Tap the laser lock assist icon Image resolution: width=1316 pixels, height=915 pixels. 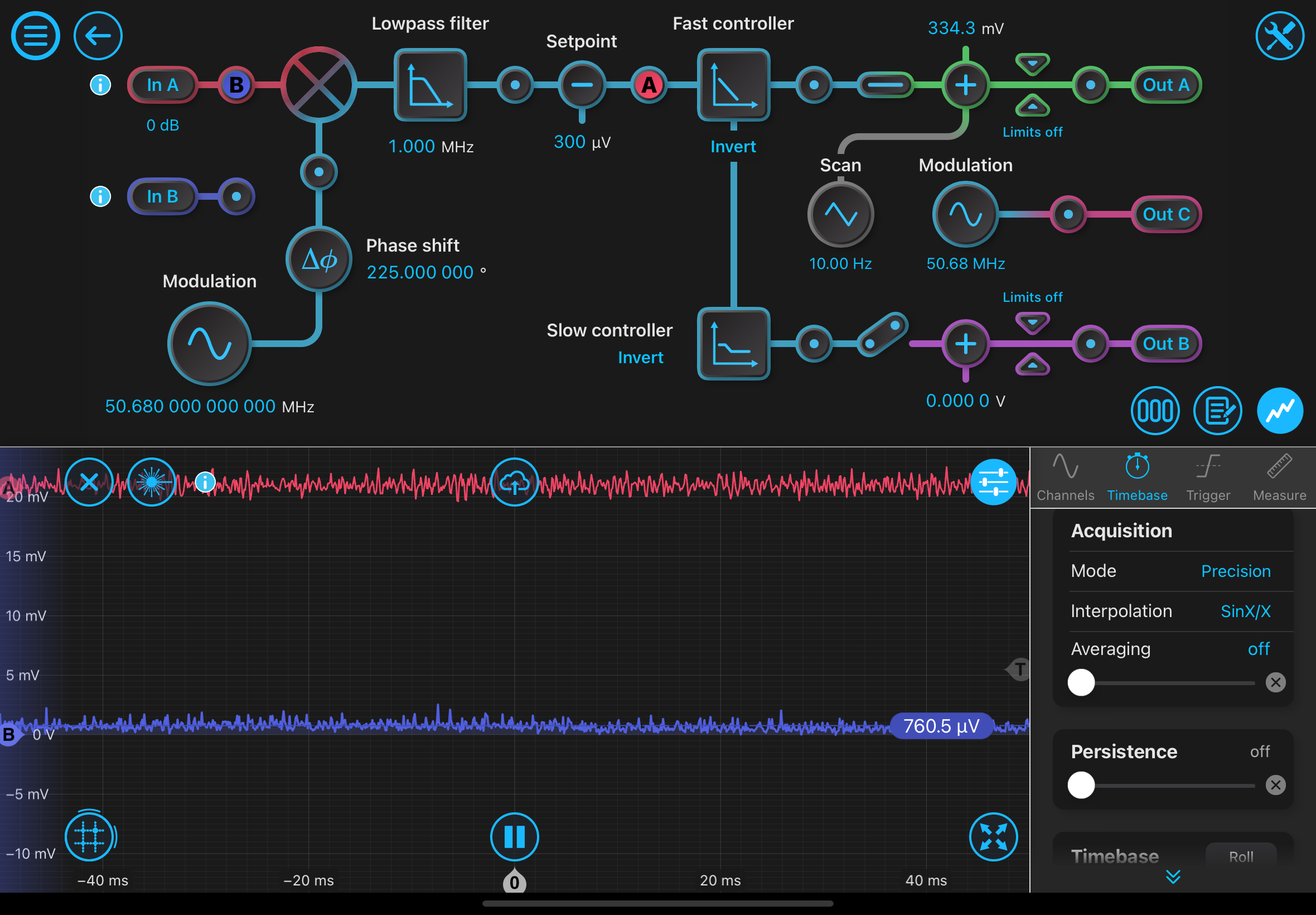[x=151, y=482]
